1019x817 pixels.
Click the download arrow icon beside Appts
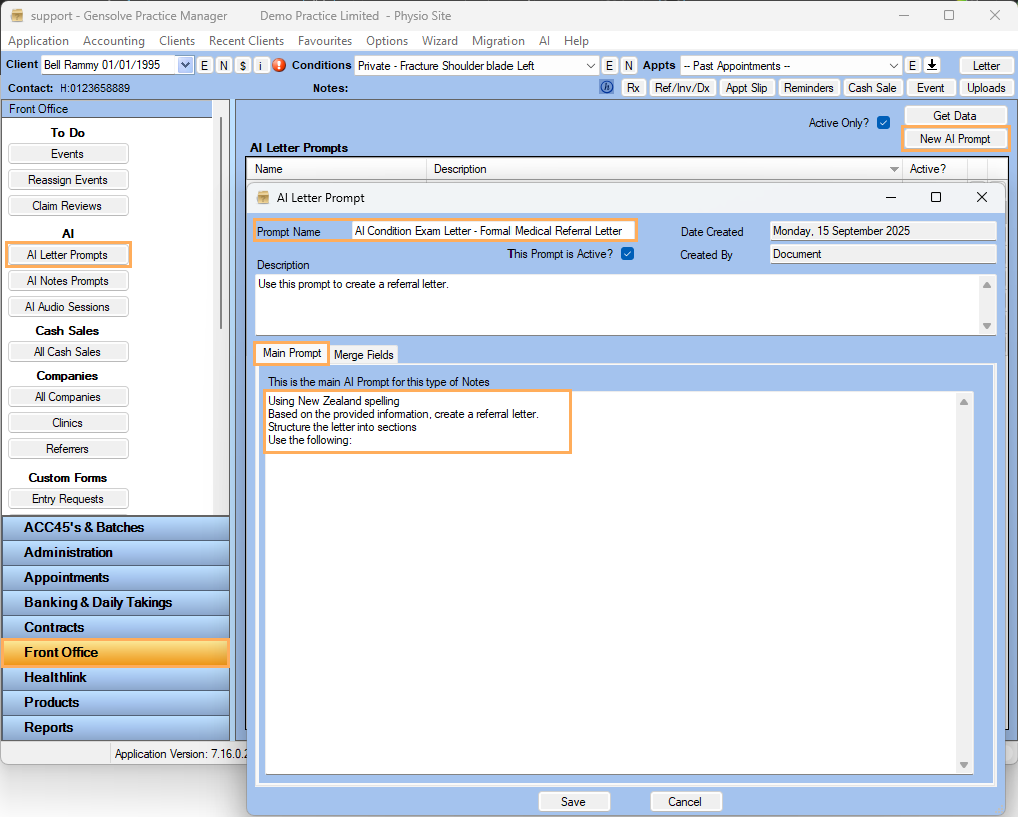[x=932, y=66]
